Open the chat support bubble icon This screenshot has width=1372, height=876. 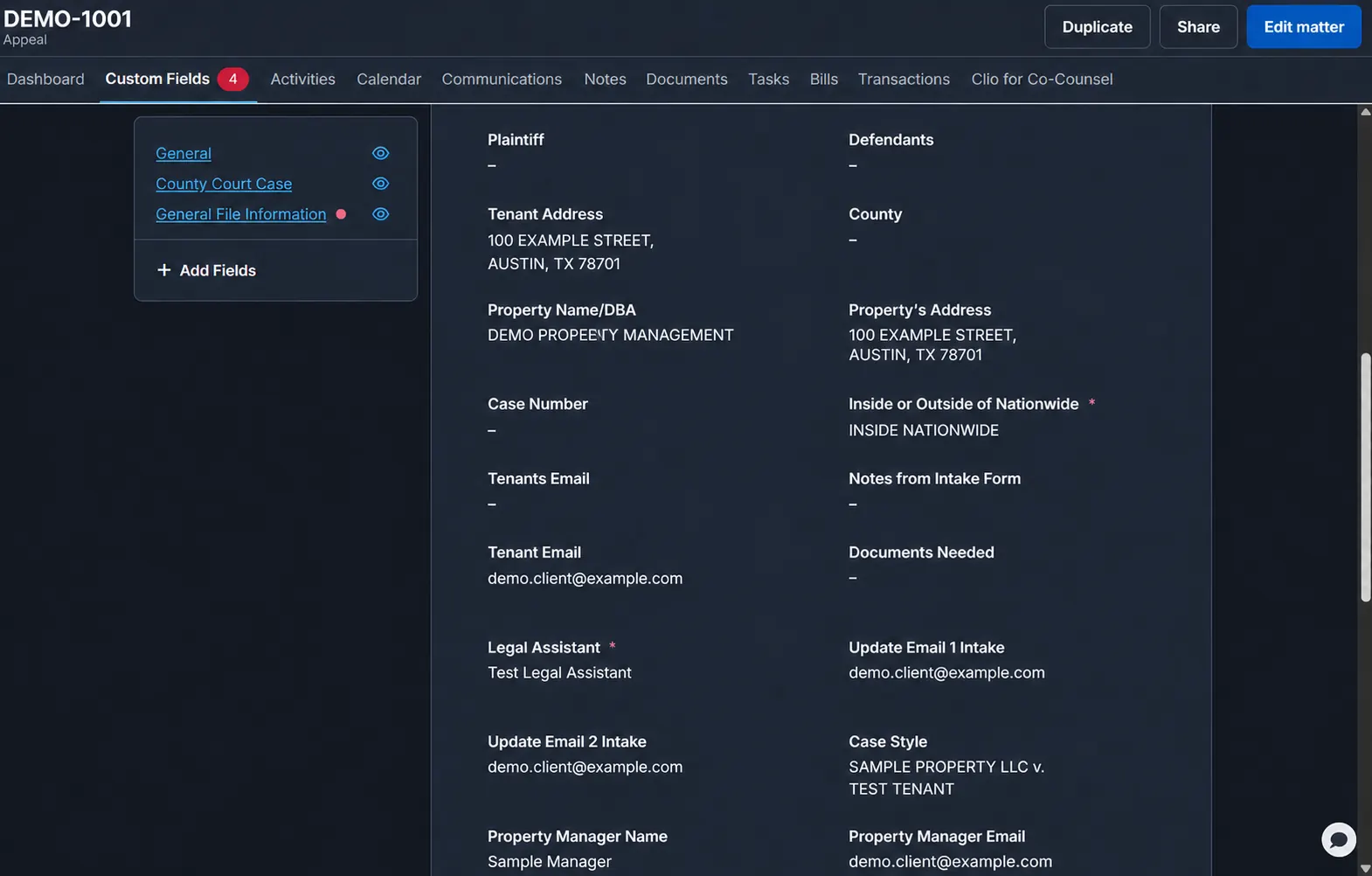pos(1338,840)
